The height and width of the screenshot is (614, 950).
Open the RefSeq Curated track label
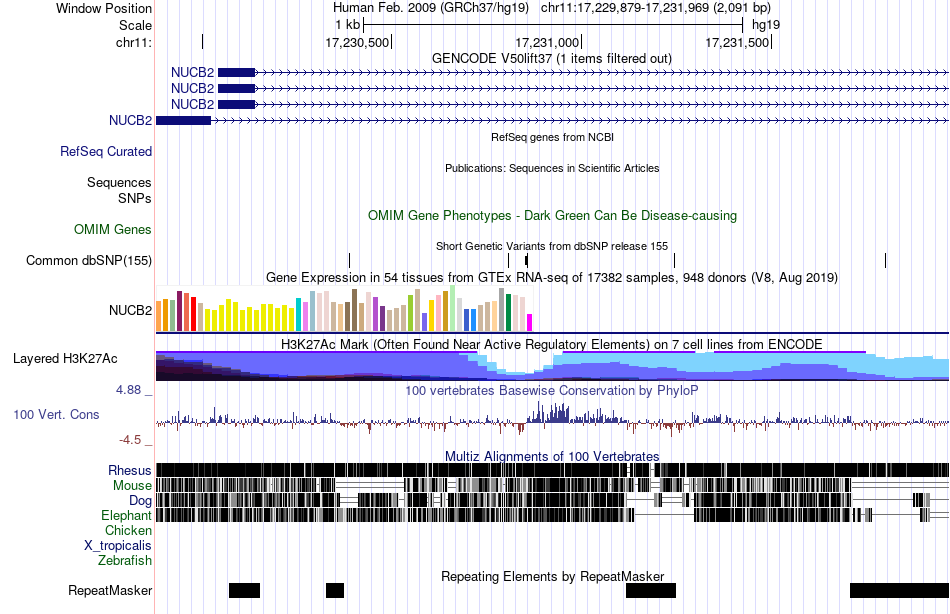(x=106, y=152)
